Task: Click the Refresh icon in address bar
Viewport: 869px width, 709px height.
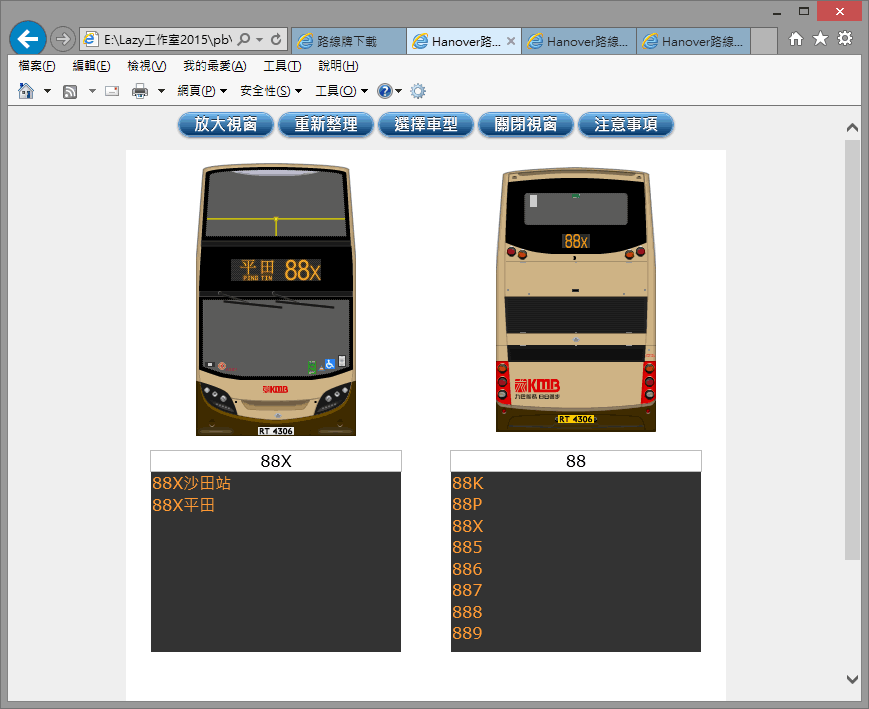Action: pyautogui.click(x=276, y=39)
